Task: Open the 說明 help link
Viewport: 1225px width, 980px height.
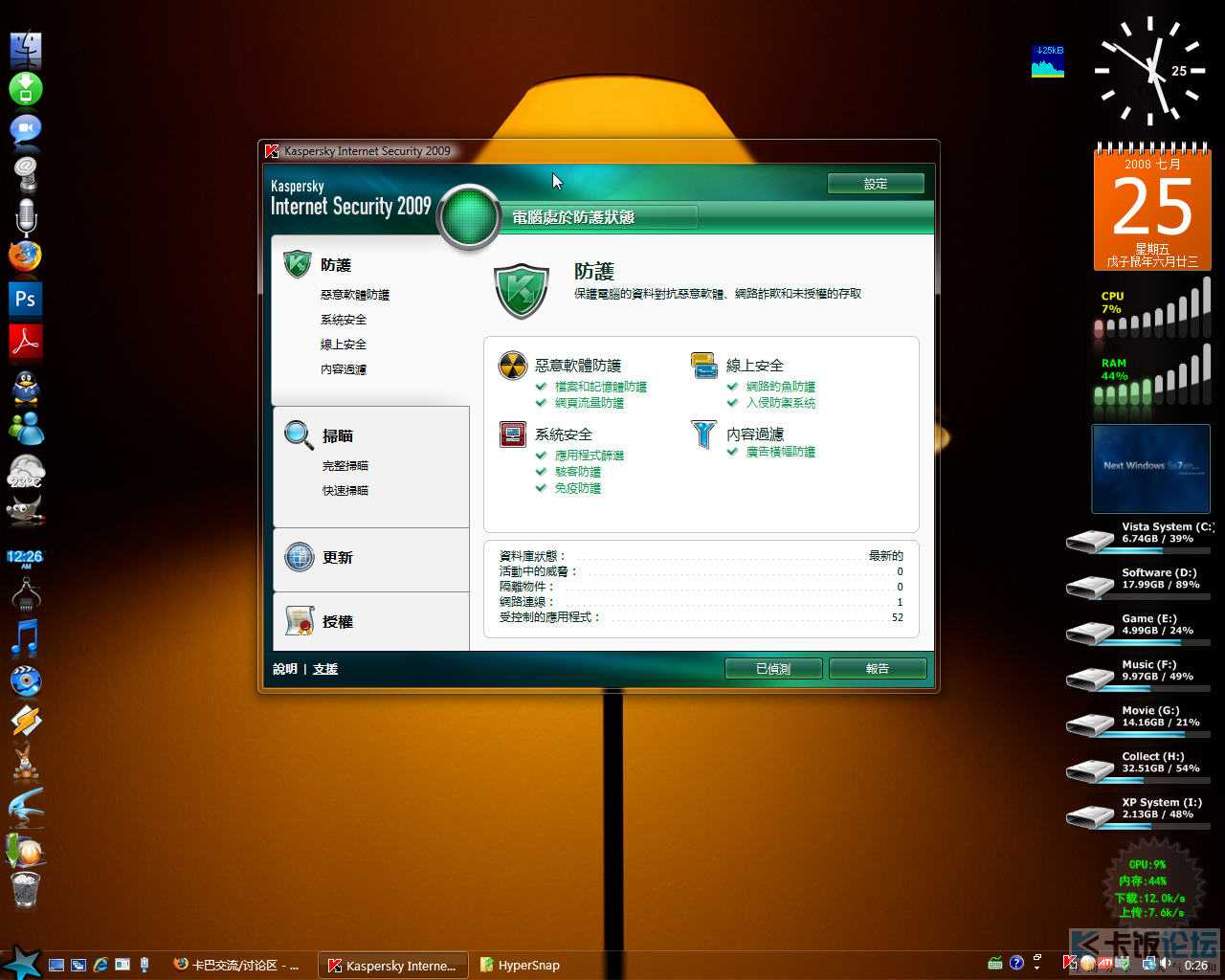Action: (285, 669)
